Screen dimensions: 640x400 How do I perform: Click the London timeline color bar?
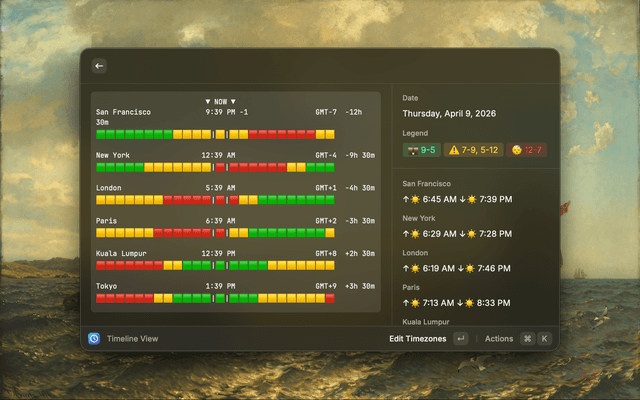click(x=215, y=200)
